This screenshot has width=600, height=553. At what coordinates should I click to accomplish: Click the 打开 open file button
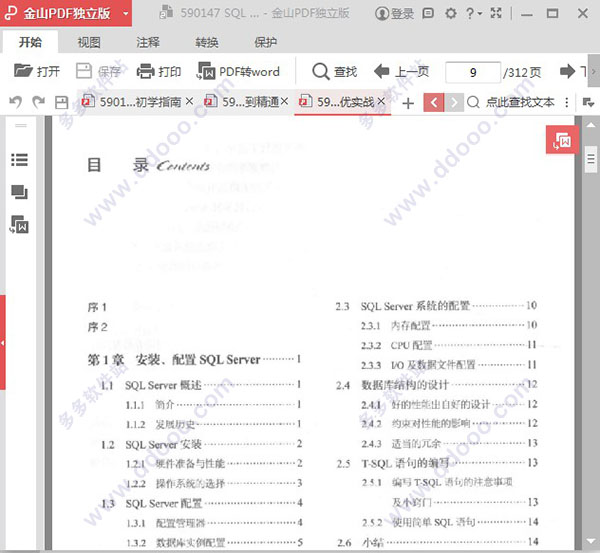tap(37, 71)
